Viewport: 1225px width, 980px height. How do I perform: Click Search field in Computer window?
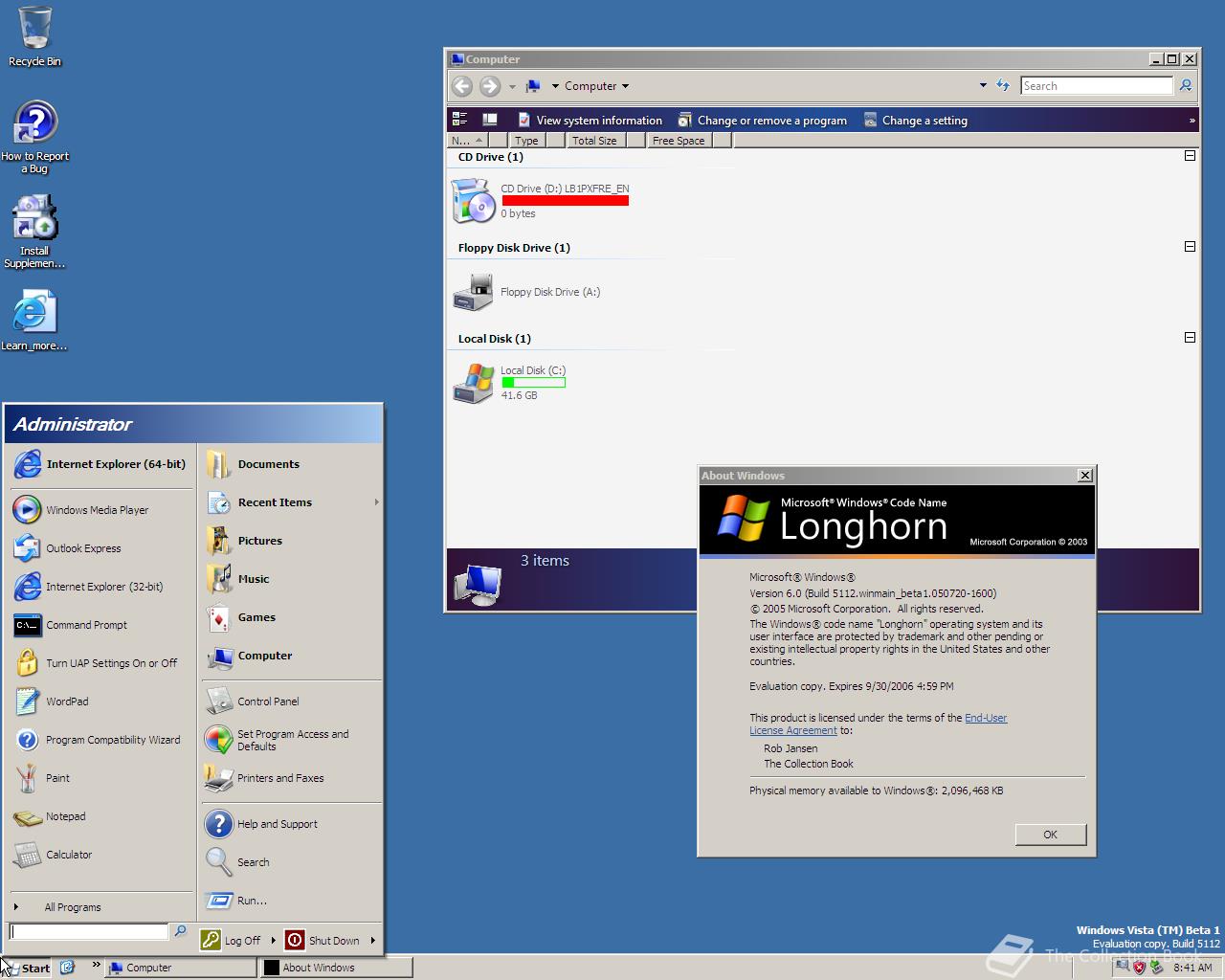click(x=1097, y=86)
